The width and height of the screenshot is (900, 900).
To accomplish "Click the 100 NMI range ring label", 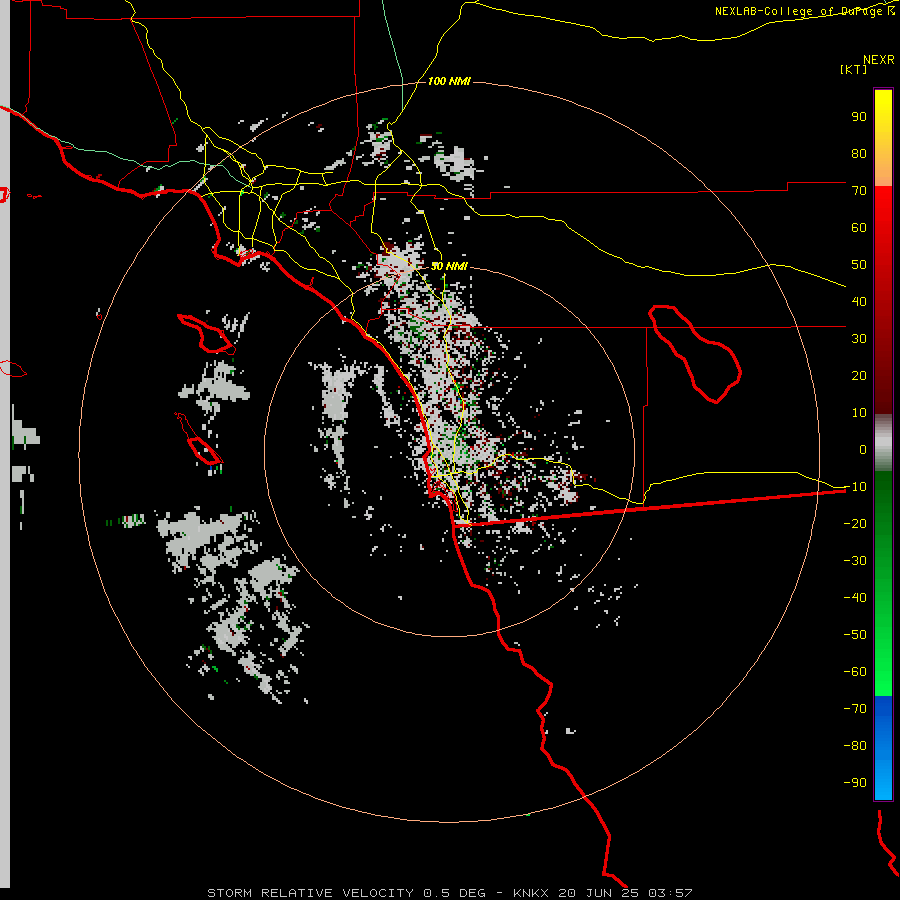I will click(x=449, y=82).
